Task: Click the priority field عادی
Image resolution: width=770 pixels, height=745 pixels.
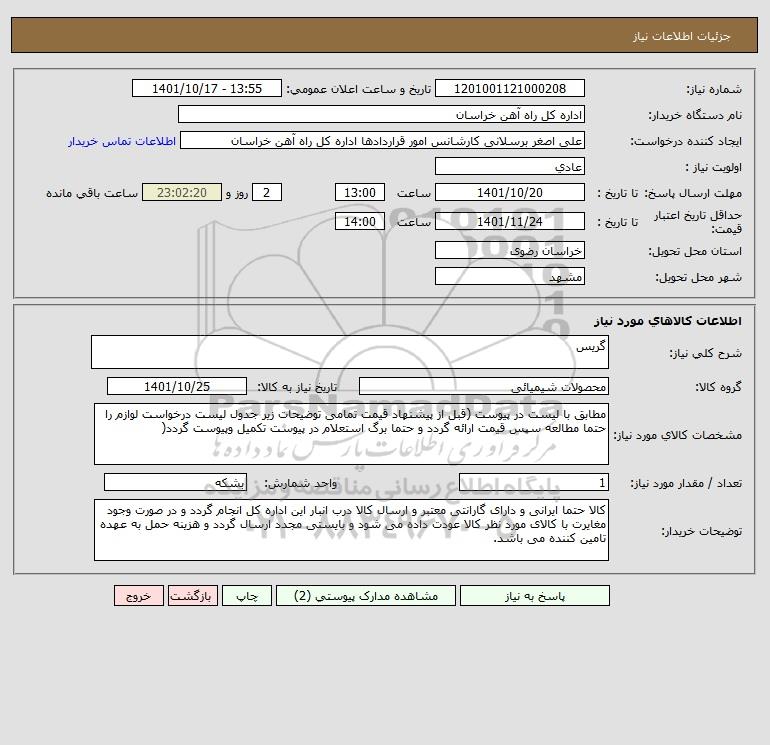Action: tap(510, 166)
